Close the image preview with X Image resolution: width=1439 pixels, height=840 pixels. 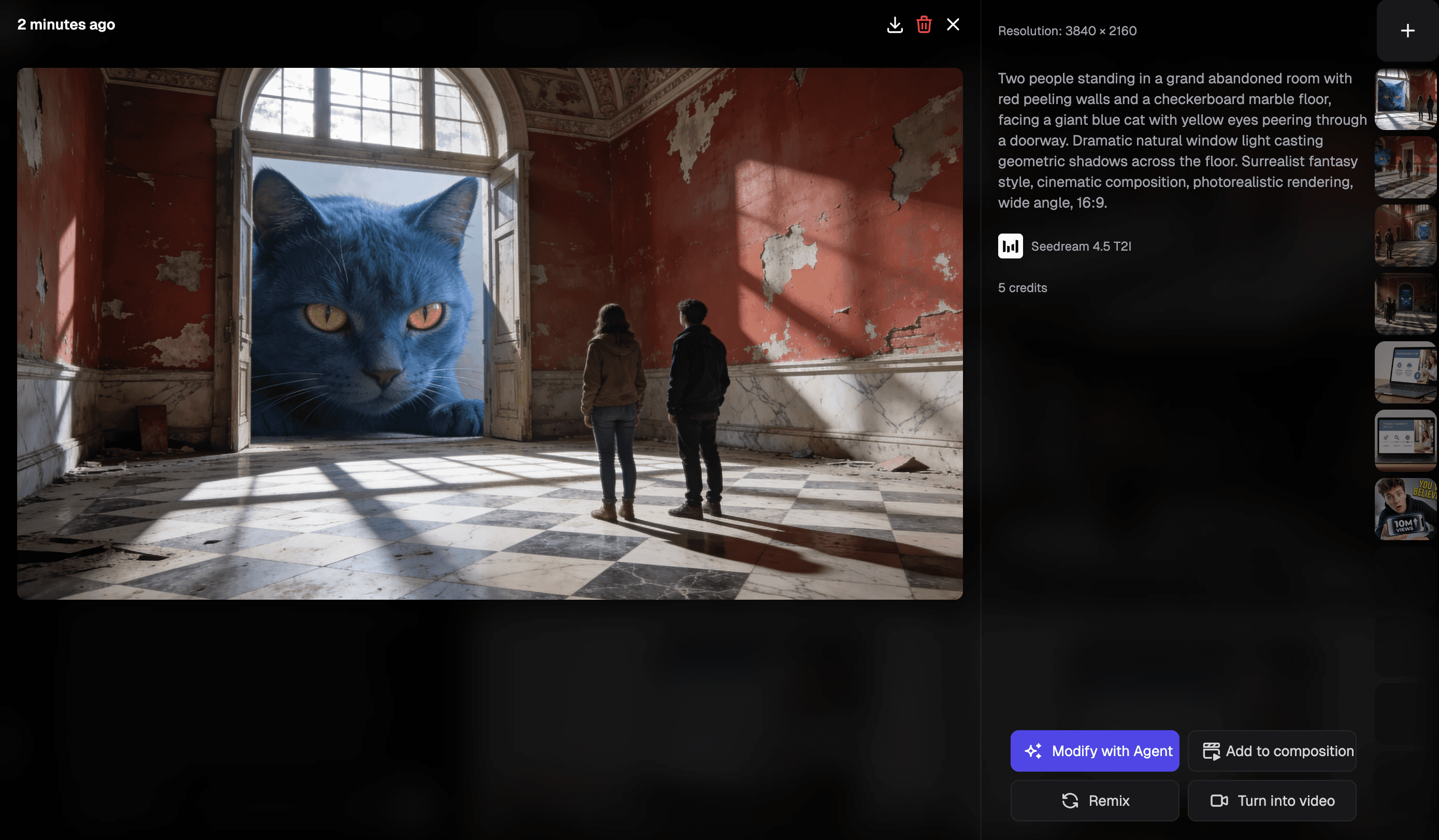point(953,24)
